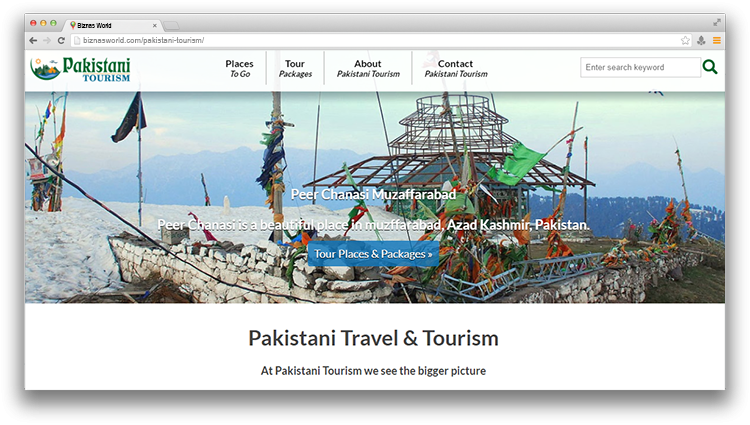
Task: Close the Biznas World tab
Action: coord(155,24)
